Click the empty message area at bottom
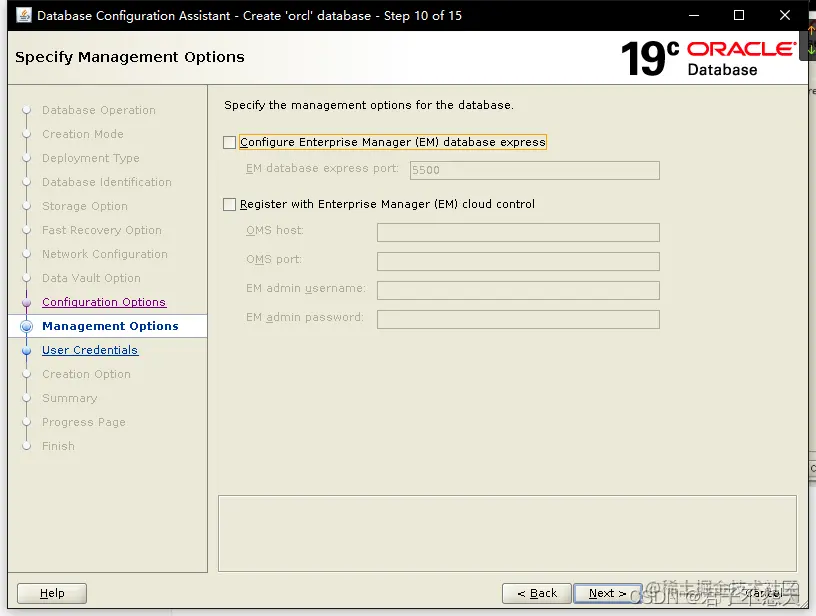The height and width of the screenshot is (616, 816). tap(507, 534)
